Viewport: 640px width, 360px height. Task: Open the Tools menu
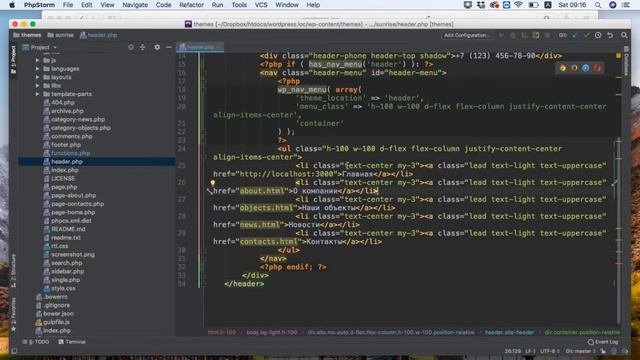point(239,5)
